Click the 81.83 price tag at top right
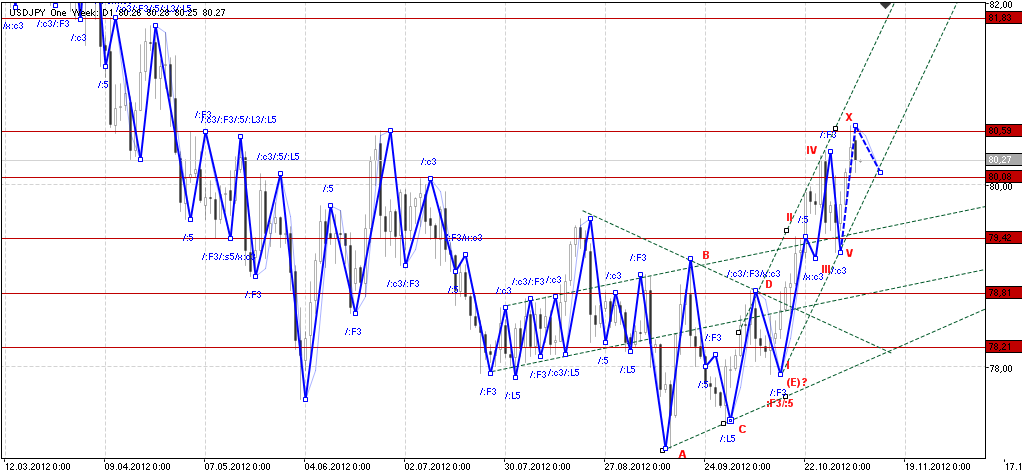 coord(998,18)
